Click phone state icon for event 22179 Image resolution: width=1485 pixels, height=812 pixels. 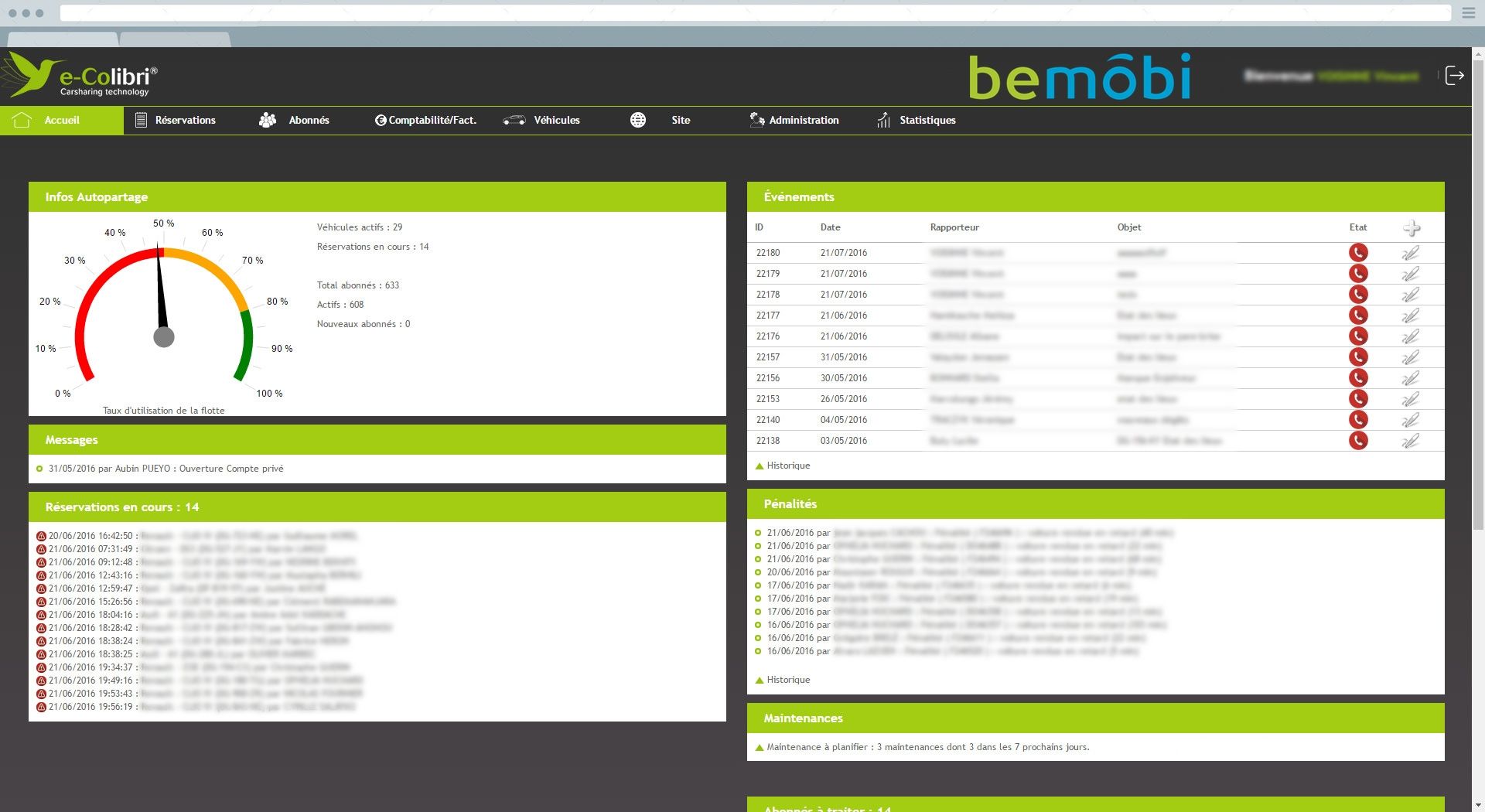pyautogui.click(x=1358, y=274)
